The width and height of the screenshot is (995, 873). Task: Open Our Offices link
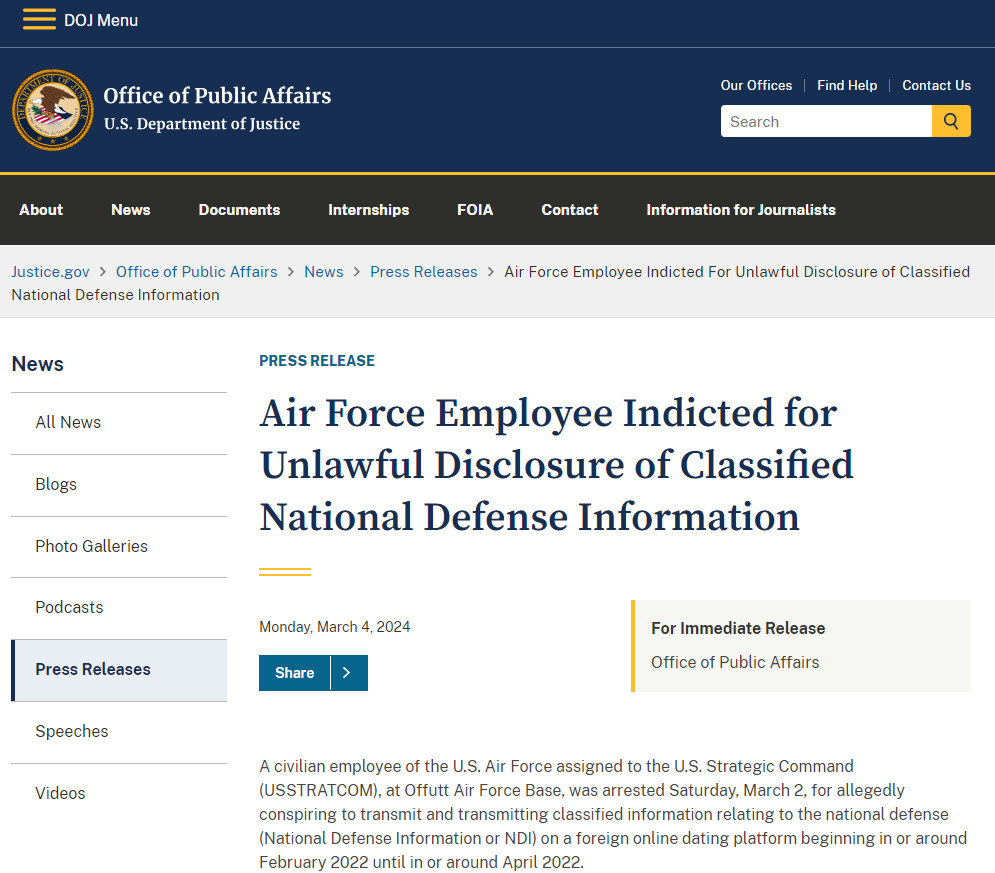(x=756, y=86)
